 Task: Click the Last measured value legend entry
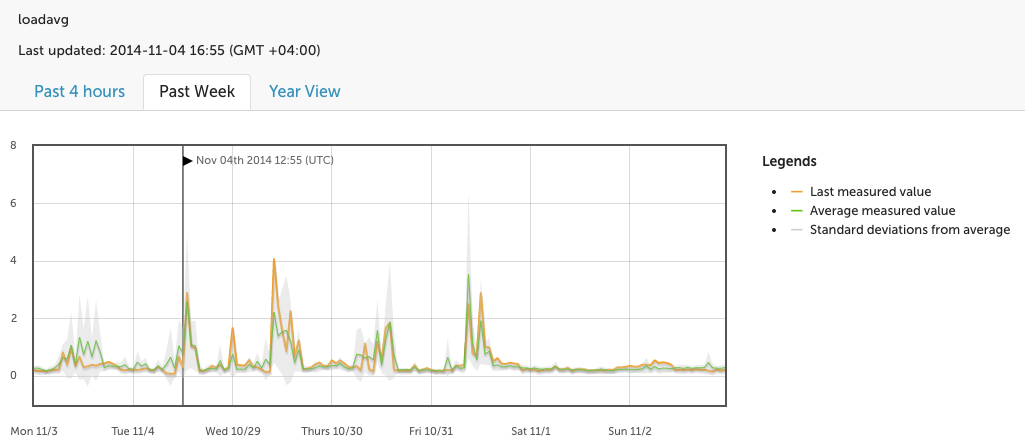[x=870, y=191]
